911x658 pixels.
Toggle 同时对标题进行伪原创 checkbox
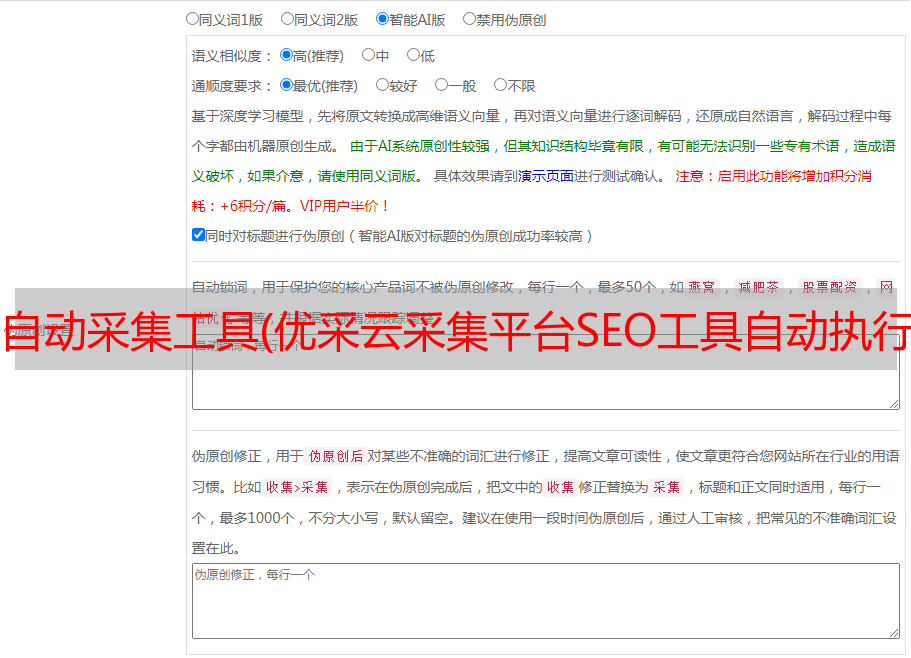[198, 235]
